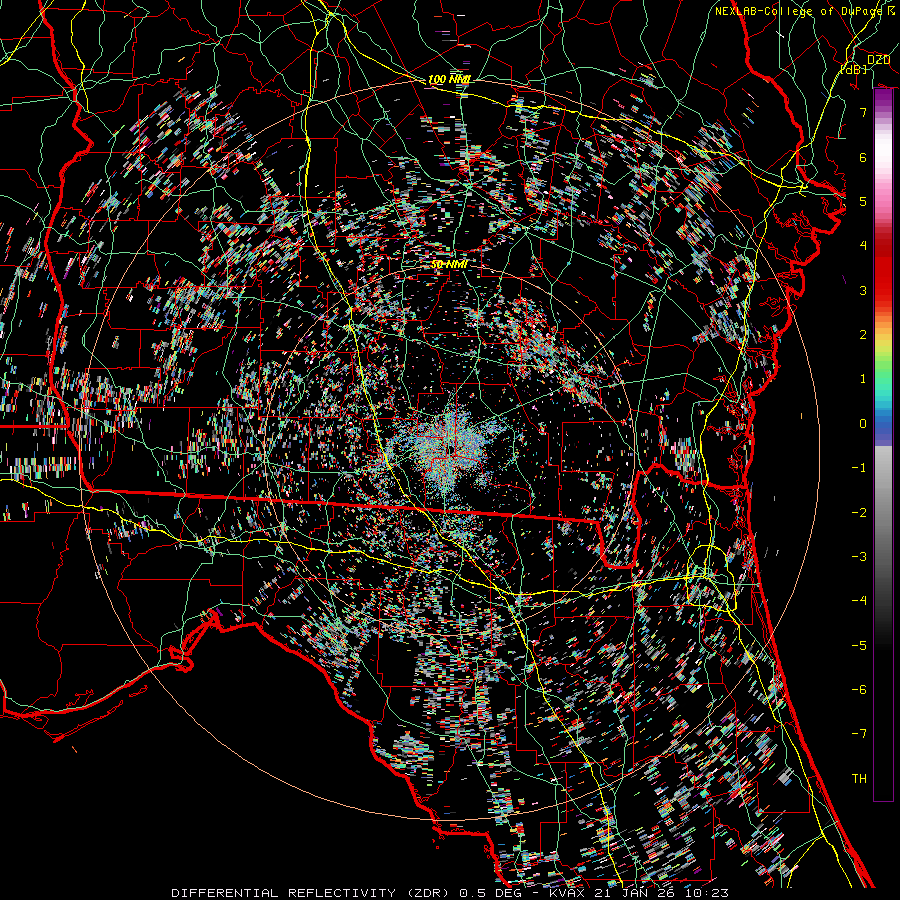
Task: Click the 0 value on the color scale
Action: 863,424
